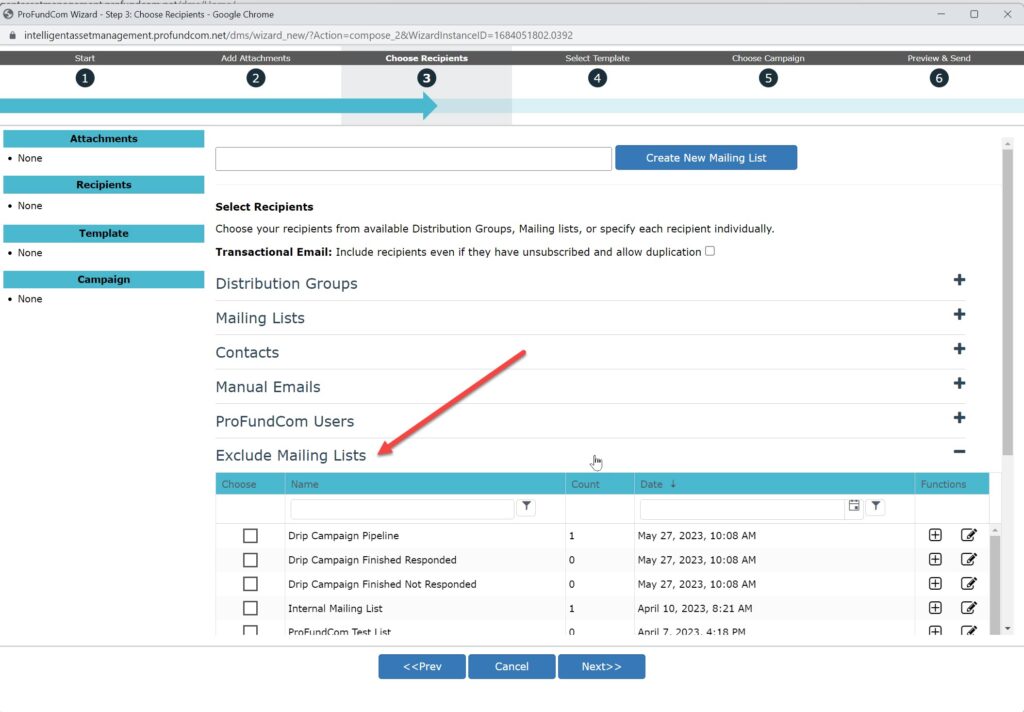Screen dimensions: 1024x712
Task: Click the Create New Mailing List button
Action: pos(705,158)
